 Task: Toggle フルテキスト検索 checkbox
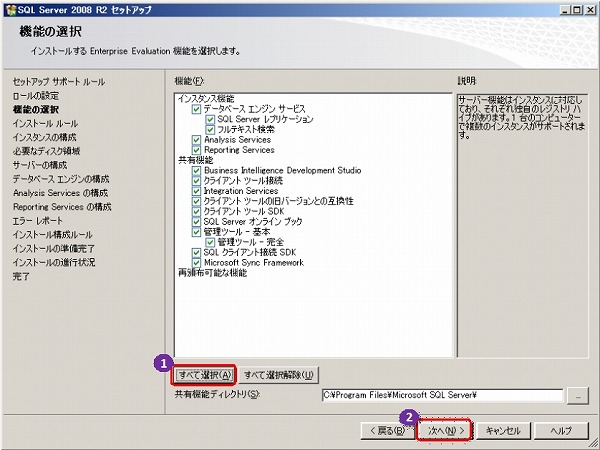210,130
